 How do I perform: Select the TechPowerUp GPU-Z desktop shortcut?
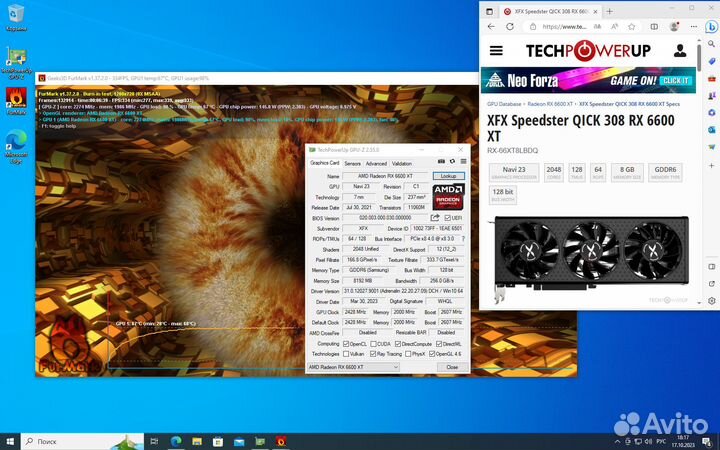pyautogui.click(x=16, y=63)
